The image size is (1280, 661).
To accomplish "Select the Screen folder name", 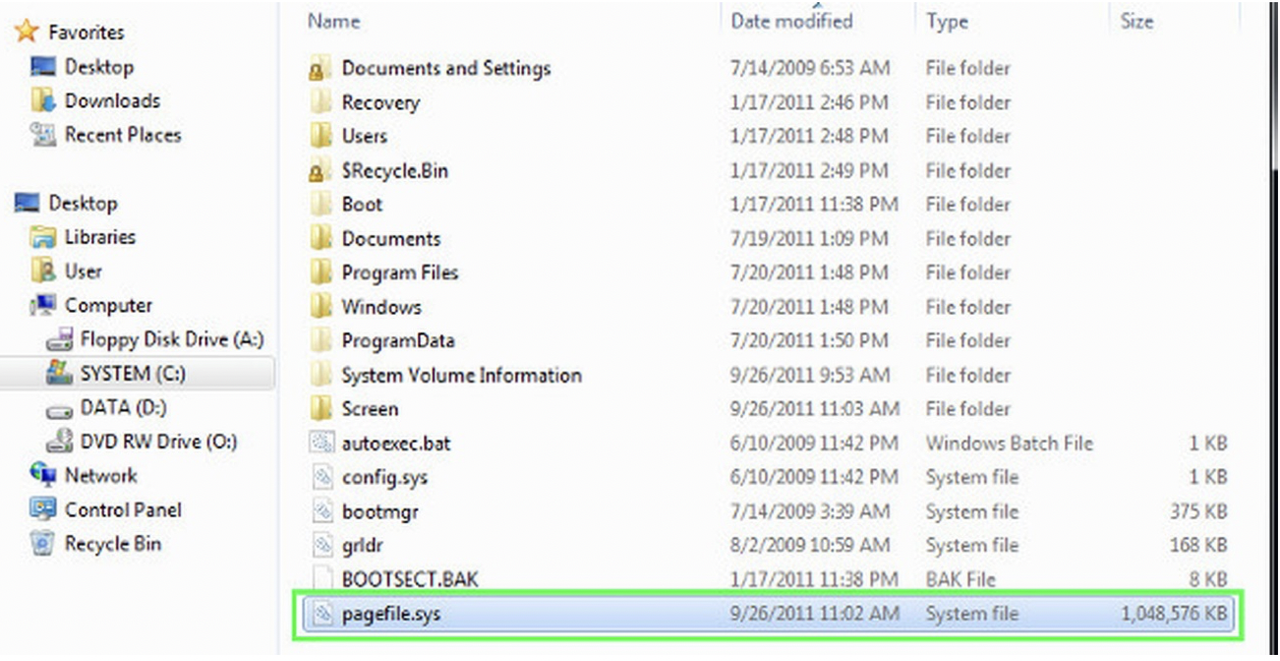I will 370,409.
